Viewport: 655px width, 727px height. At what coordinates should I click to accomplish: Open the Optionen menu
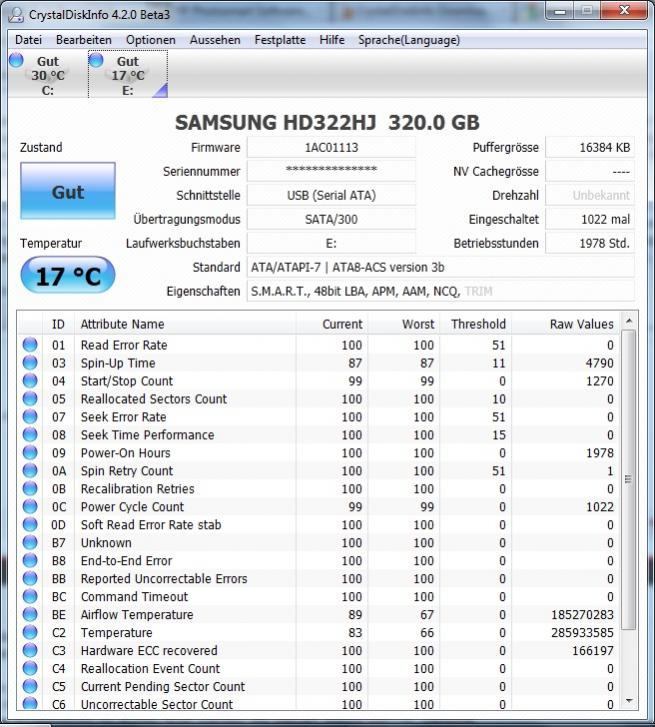pos(151,40)
